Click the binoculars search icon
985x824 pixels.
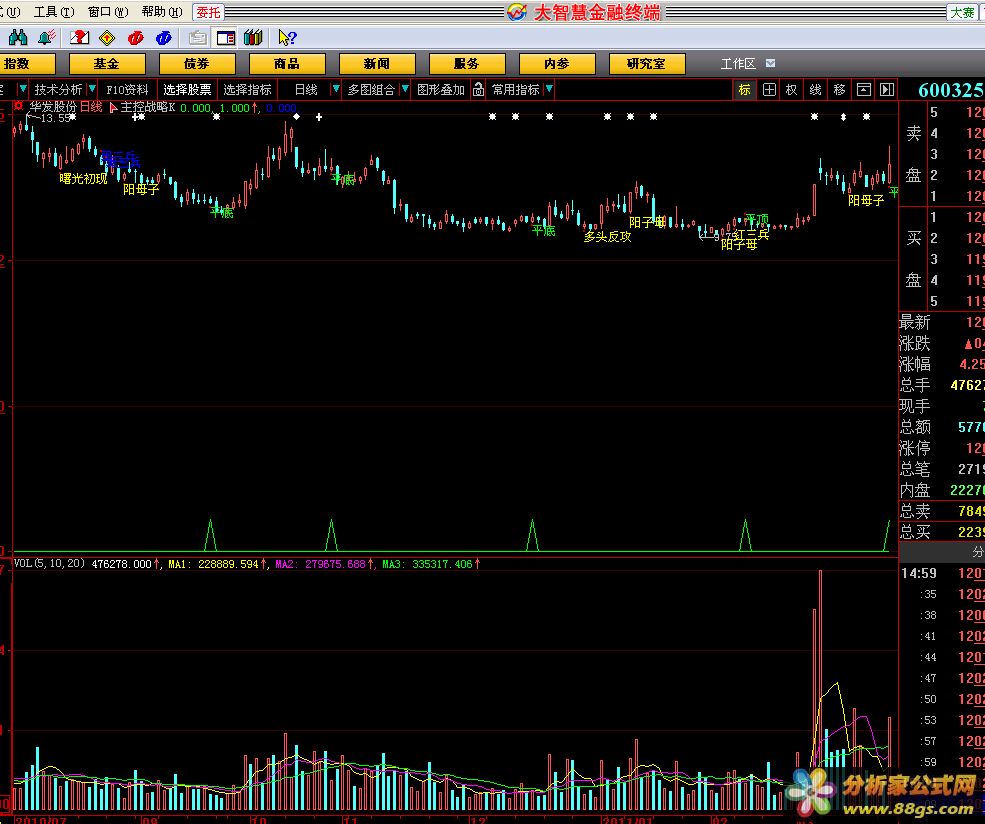(x=18, y=38)
